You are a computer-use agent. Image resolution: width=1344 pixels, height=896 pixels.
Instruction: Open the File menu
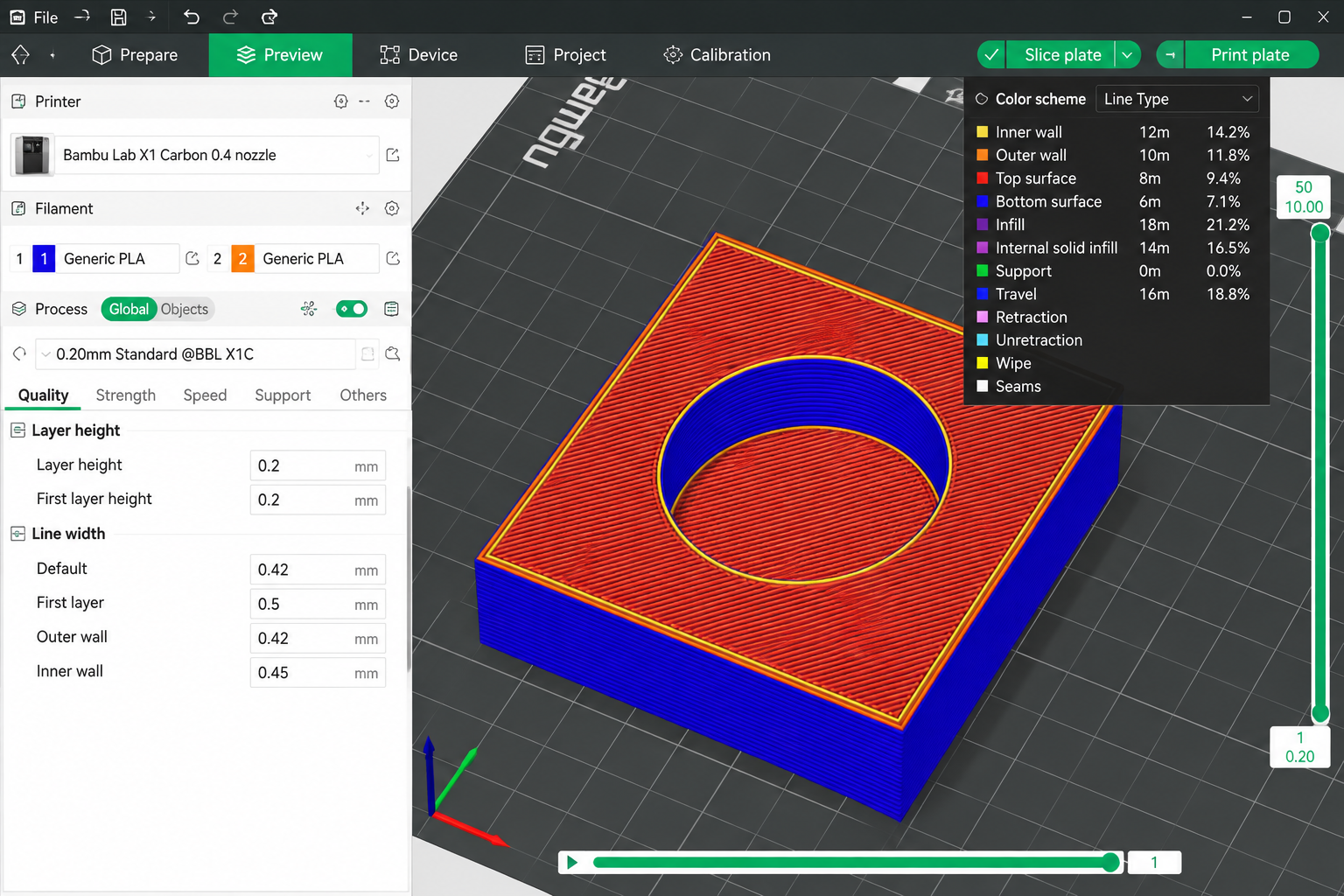pos(33,17)
